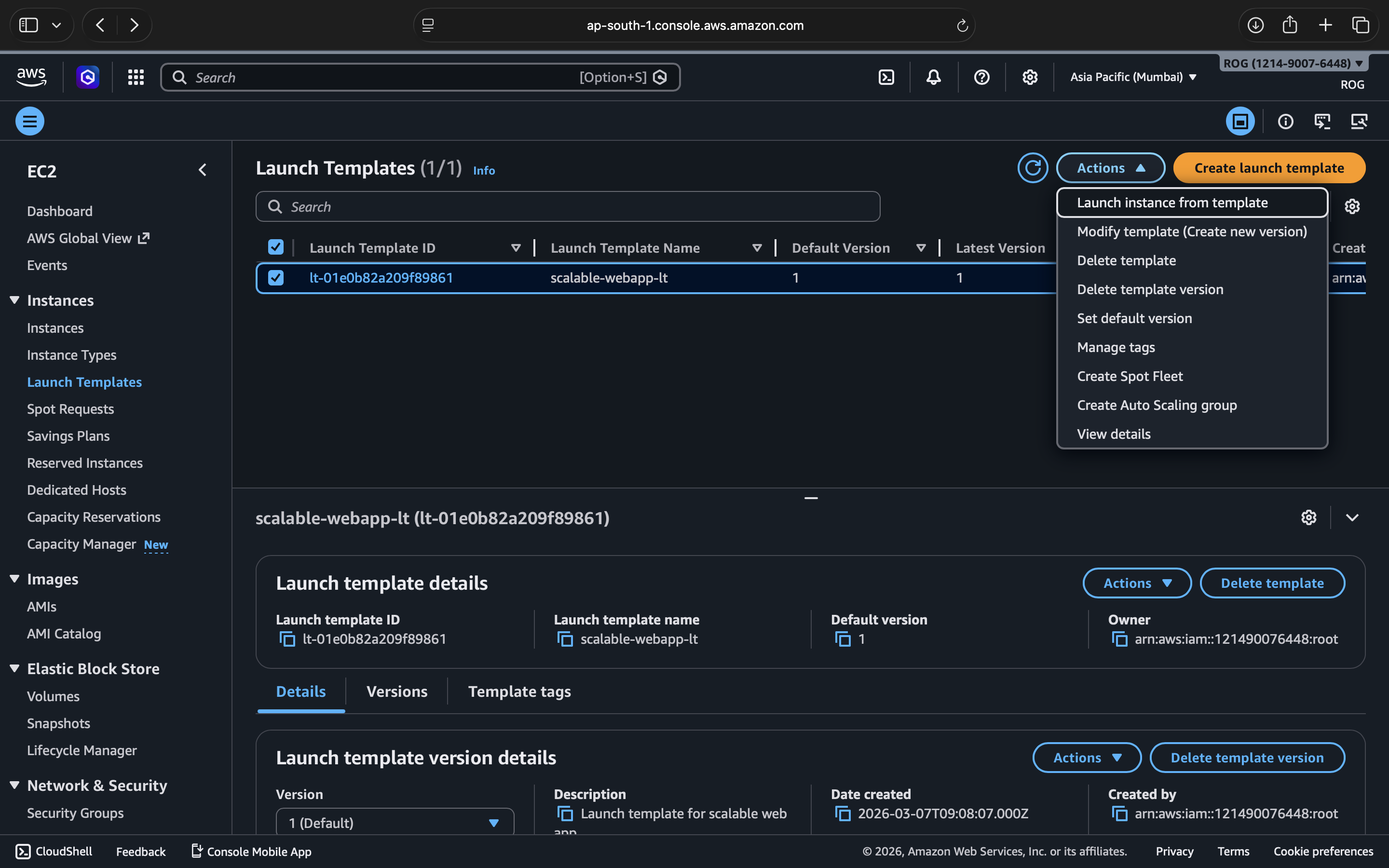Uncheck the select-all header checkbox

275,247
